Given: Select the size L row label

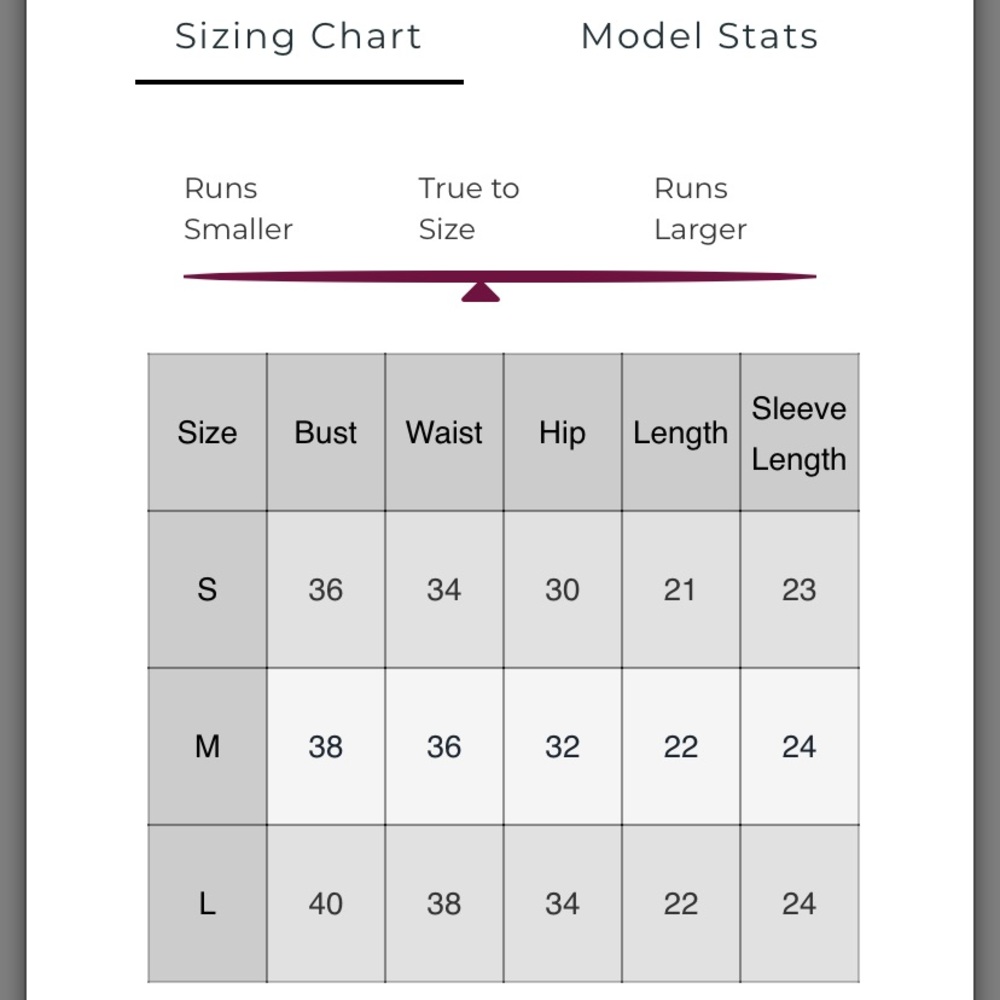Looking at the screenshot, I should click(x=207, y=904).
